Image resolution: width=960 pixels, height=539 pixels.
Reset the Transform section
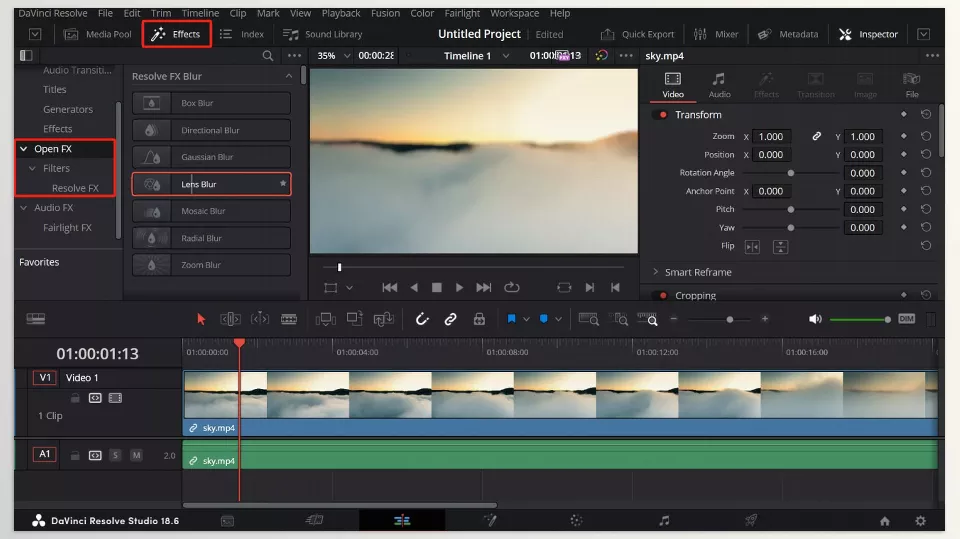926,115
